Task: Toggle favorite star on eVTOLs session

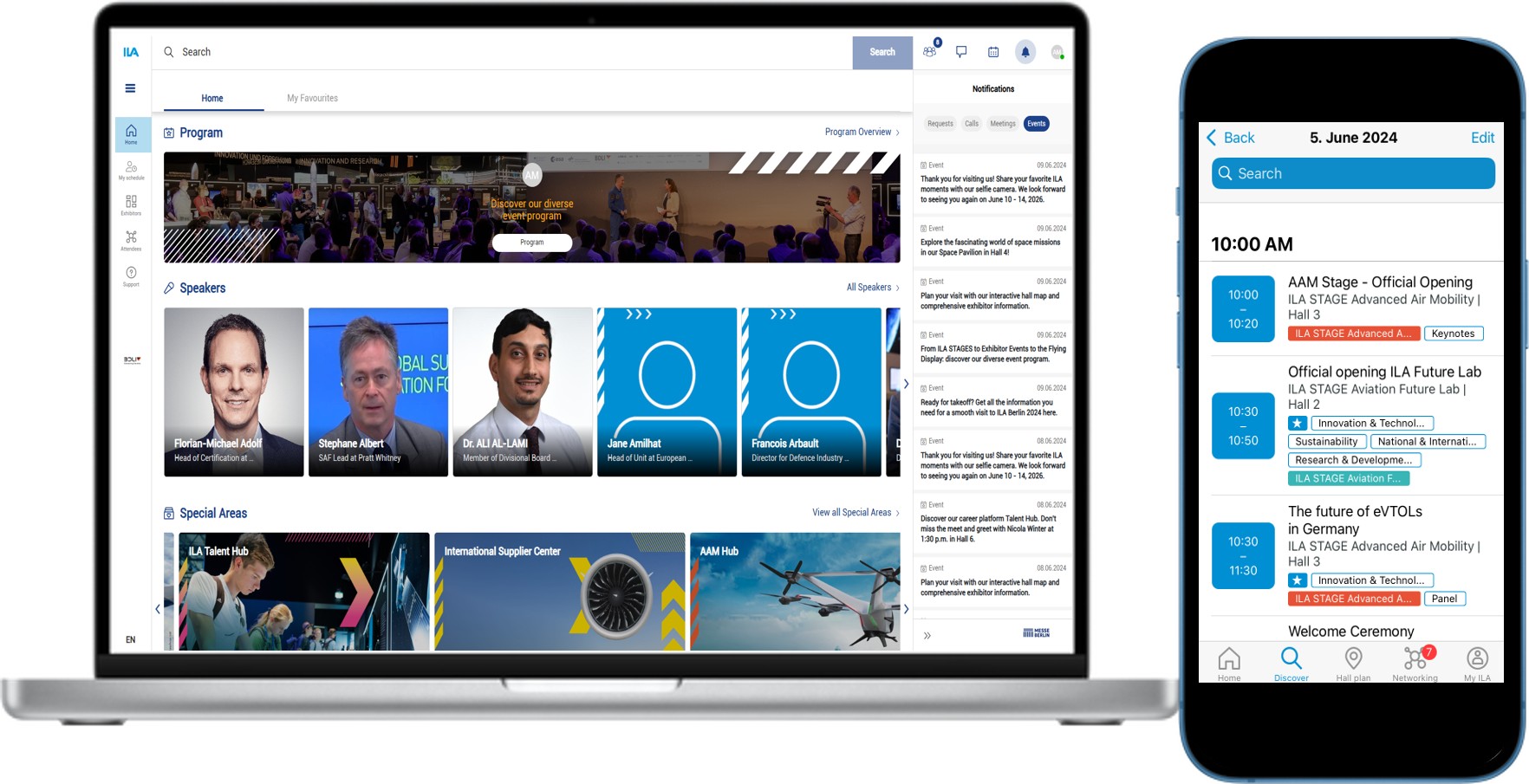Action: point(1297,580)
